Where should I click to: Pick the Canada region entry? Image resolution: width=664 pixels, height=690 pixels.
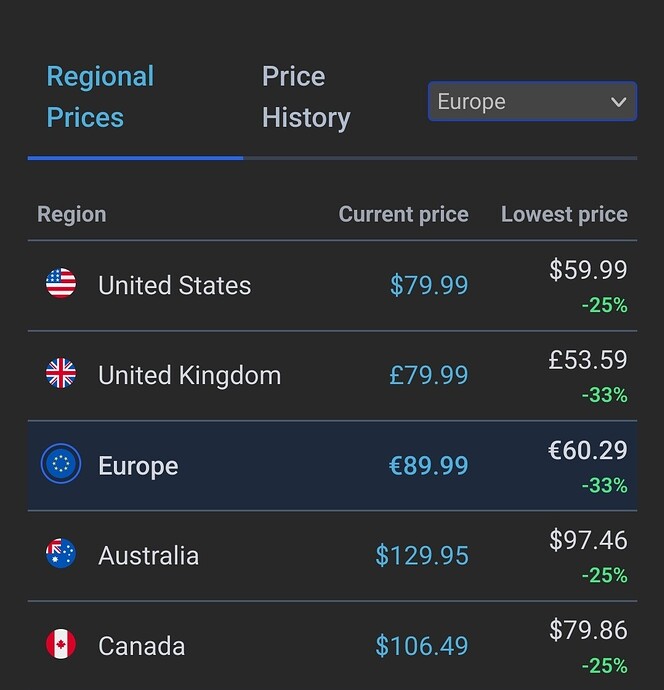(332, 646)
